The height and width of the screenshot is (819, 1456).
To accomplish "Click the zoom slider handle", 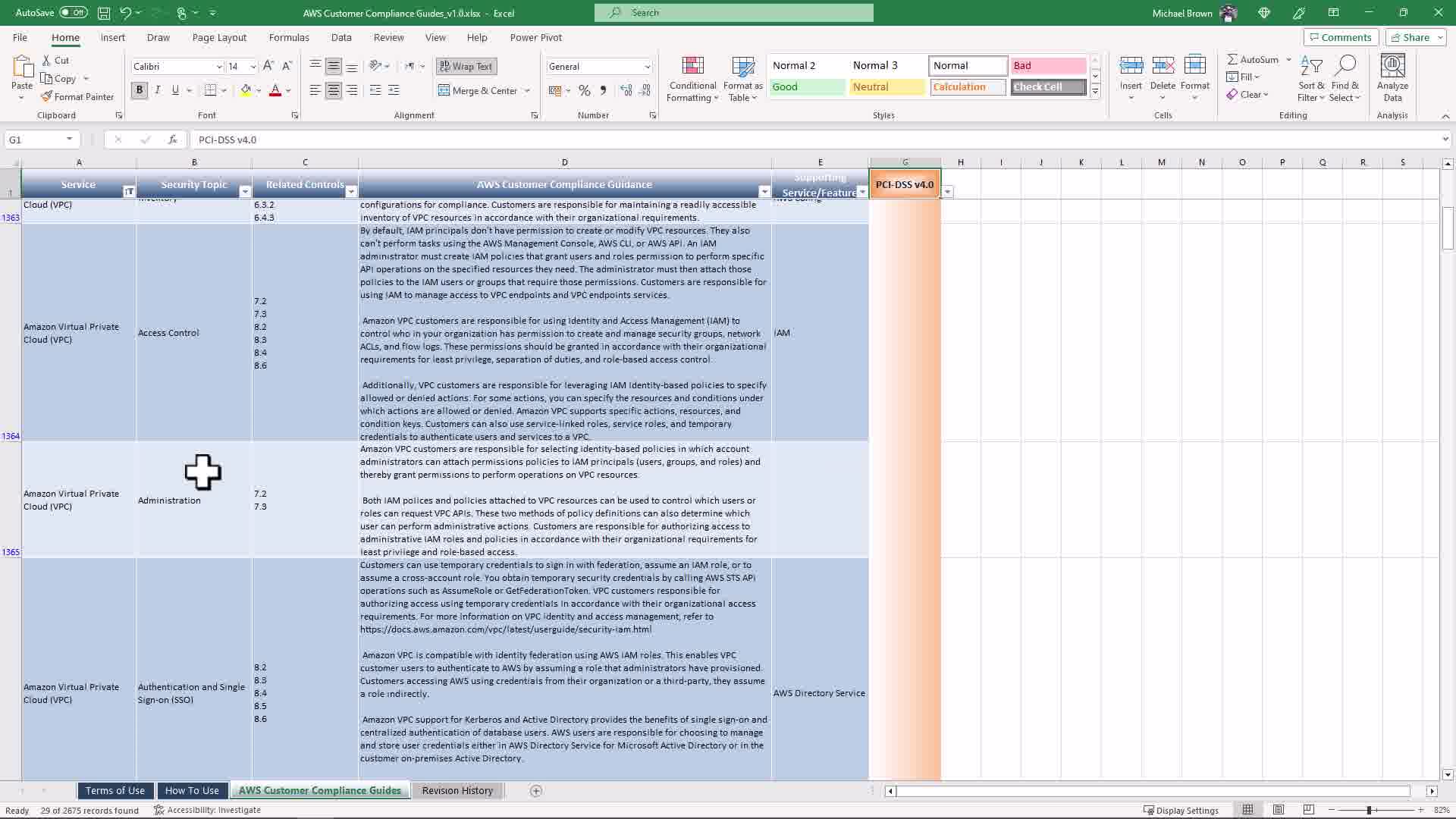I will pos(1369,810).
